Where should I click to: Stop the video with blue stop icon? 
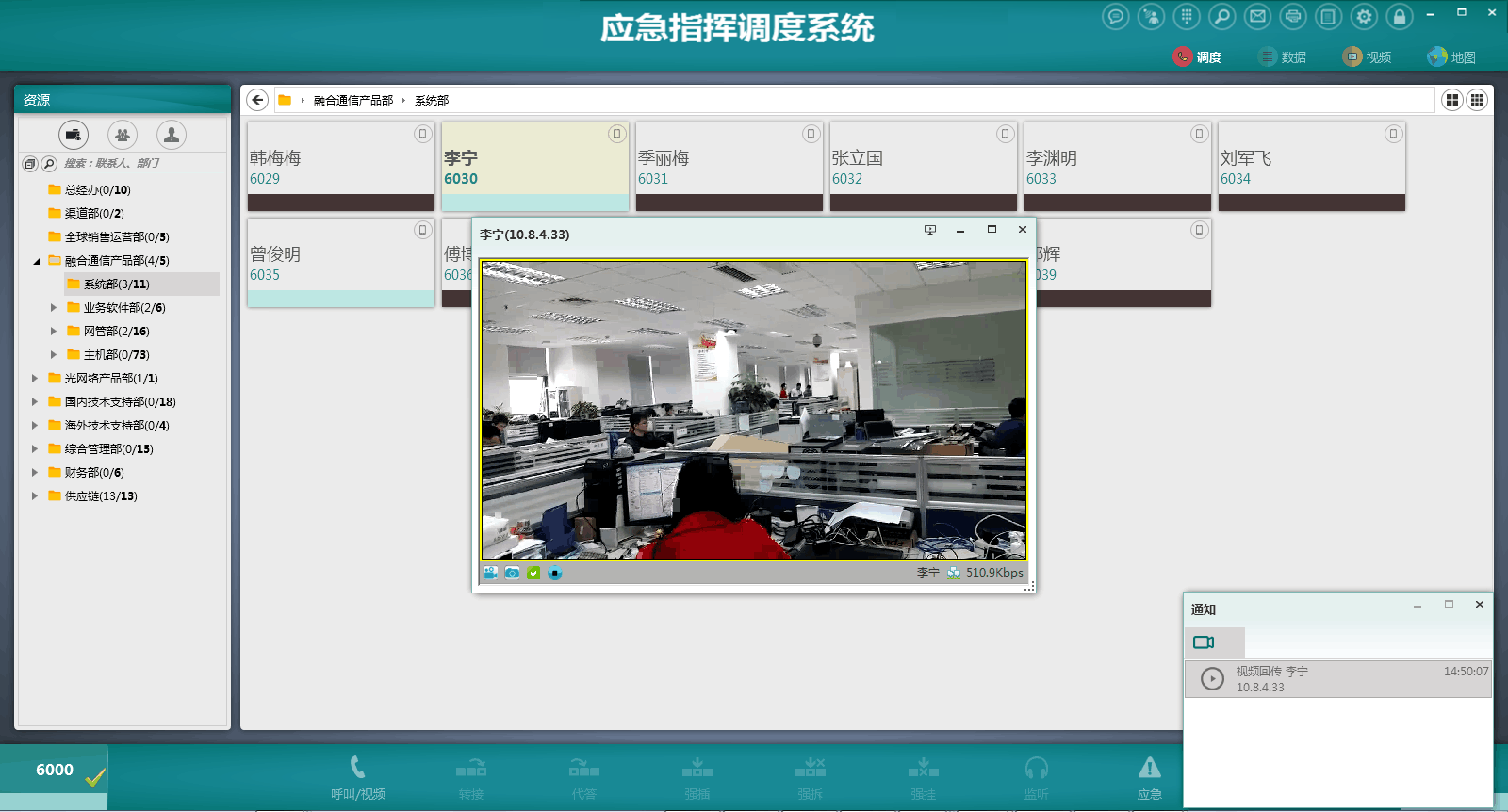(x=555, y=573)
